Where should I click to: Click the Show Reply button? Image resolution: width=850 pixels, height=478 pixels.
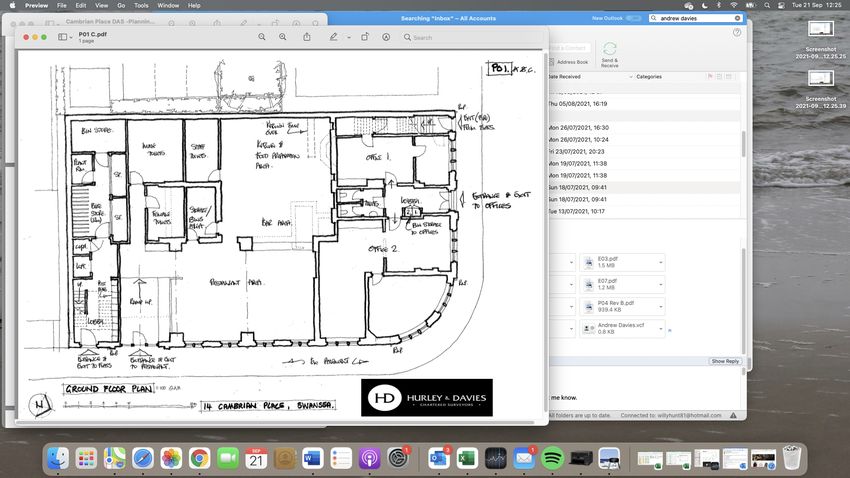pos(725,361)
